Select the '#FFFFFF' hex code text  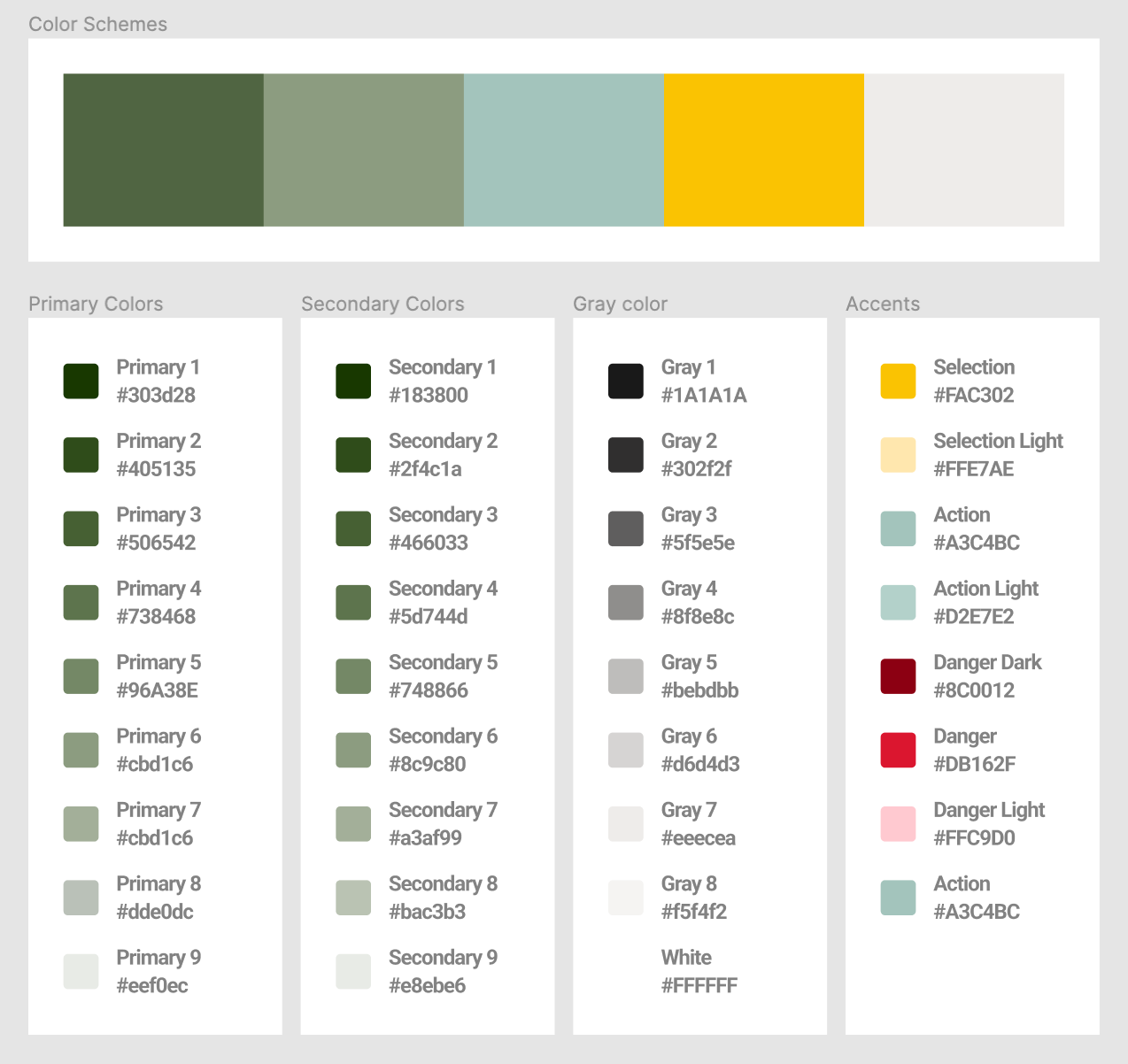[699, 985]
